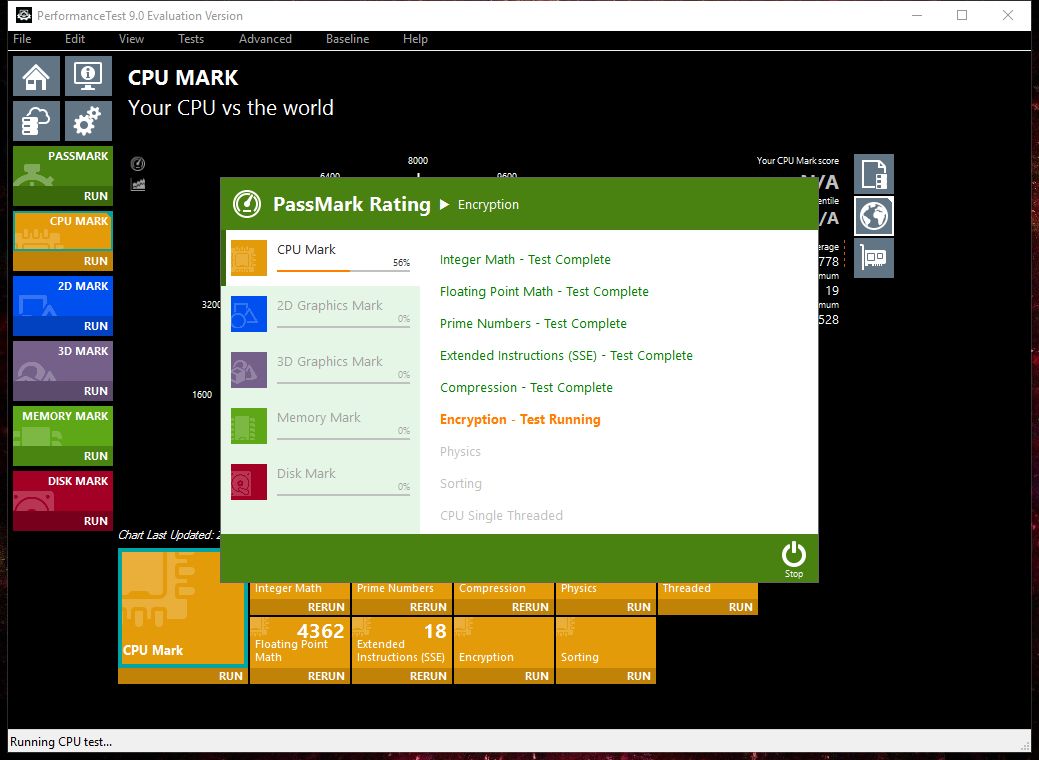Viewport: 1039px width, 760px height.
Task: Open the File menu
Action: (x=22, y=39)
